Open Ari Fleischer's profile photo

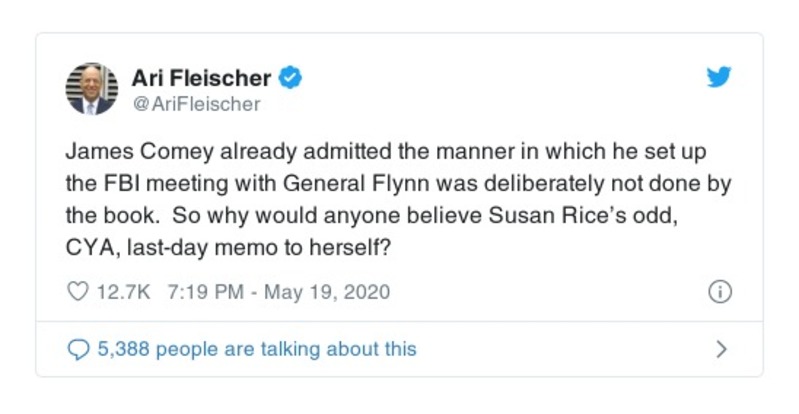(91, 88)
